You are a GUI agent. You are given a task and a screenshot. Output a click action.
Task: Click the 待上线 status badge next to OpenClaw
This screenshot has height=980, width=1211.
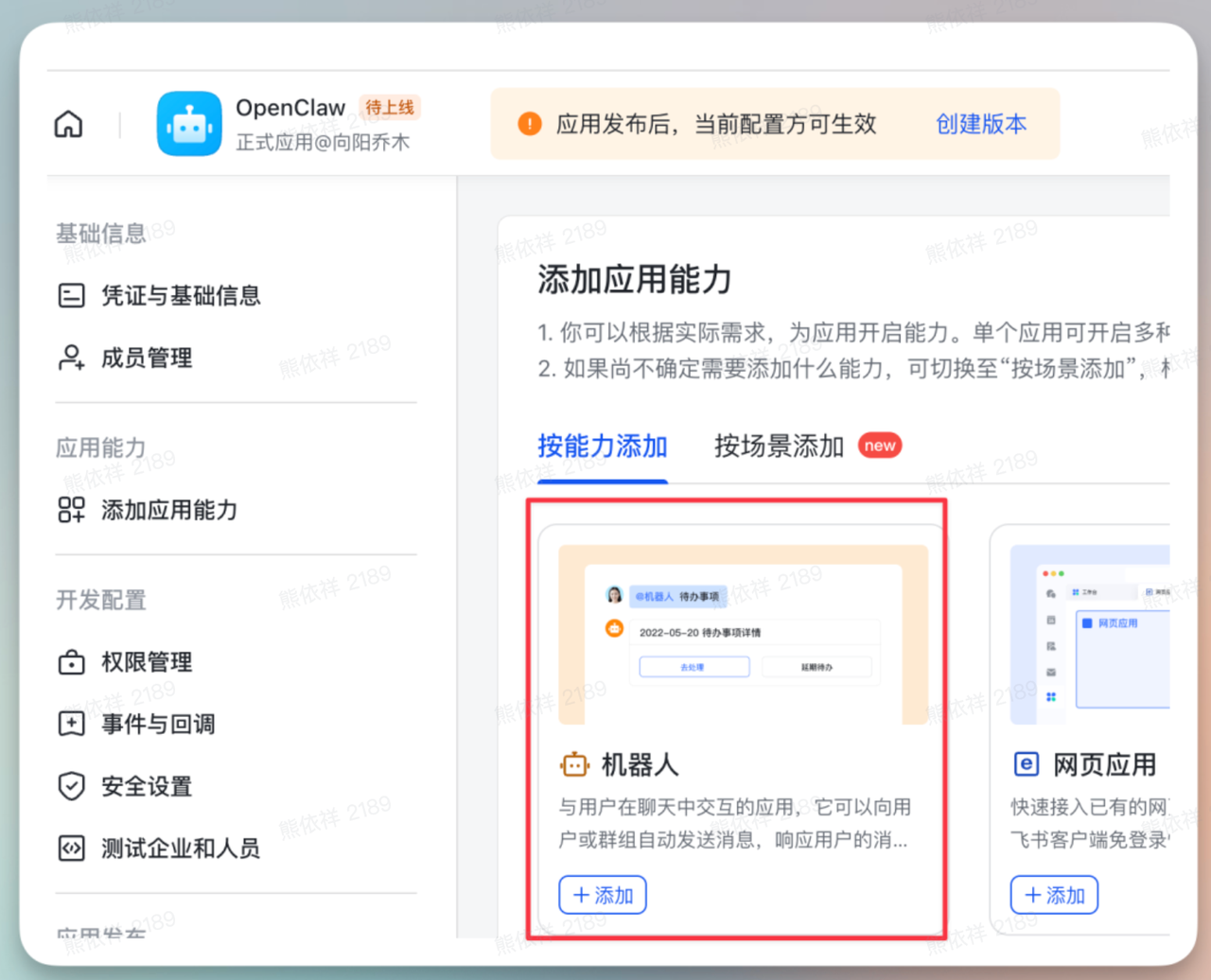390,107
